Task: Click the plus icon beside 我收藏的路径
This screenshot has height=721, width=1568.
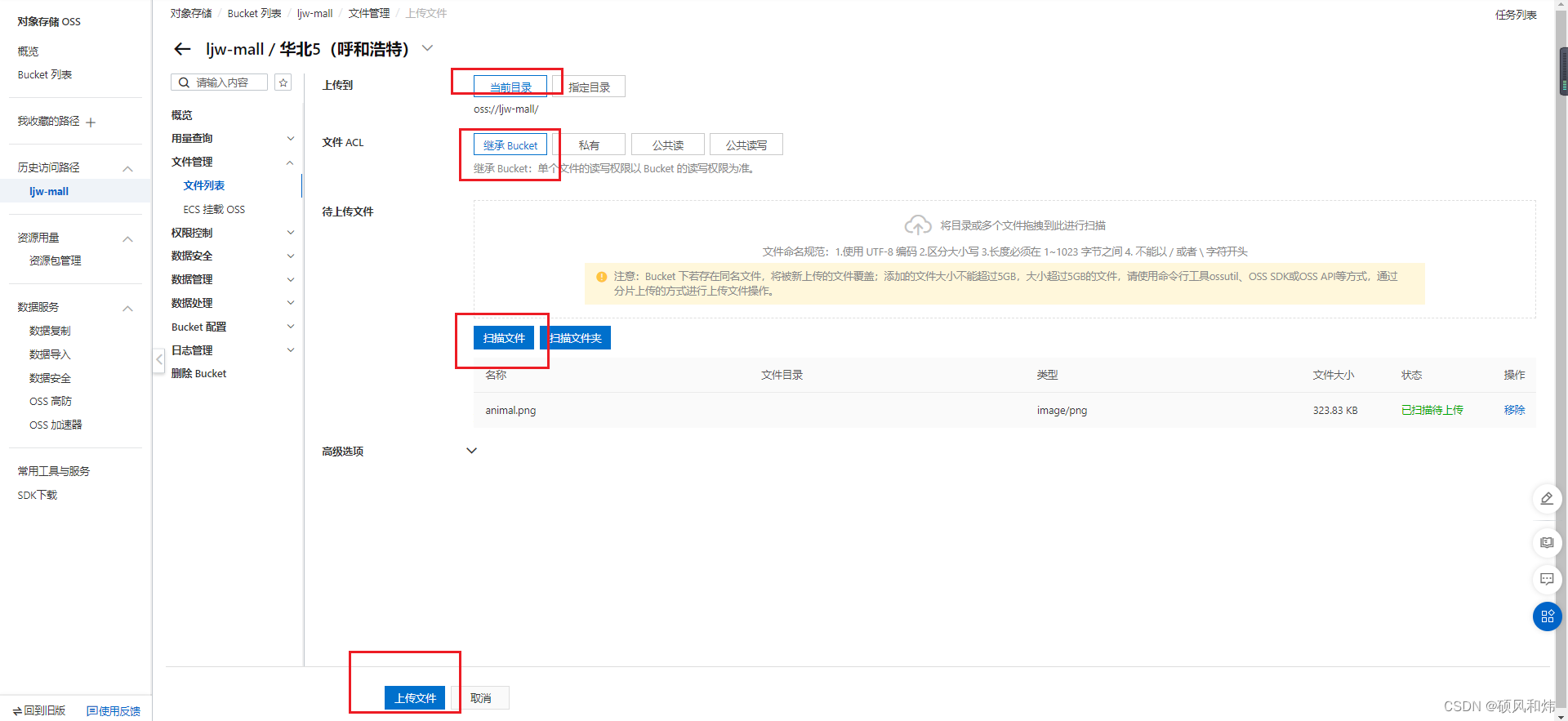Action: (91, 122)
